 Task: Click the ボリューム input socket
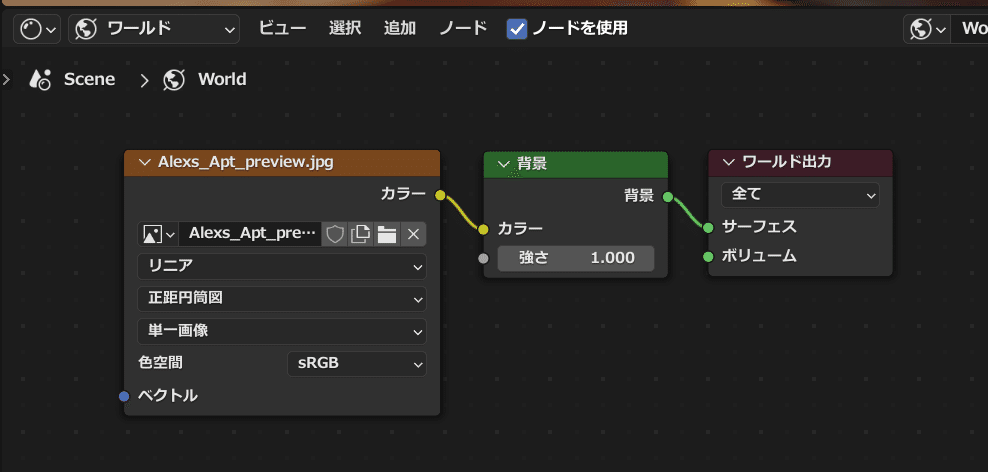[708, 256]
